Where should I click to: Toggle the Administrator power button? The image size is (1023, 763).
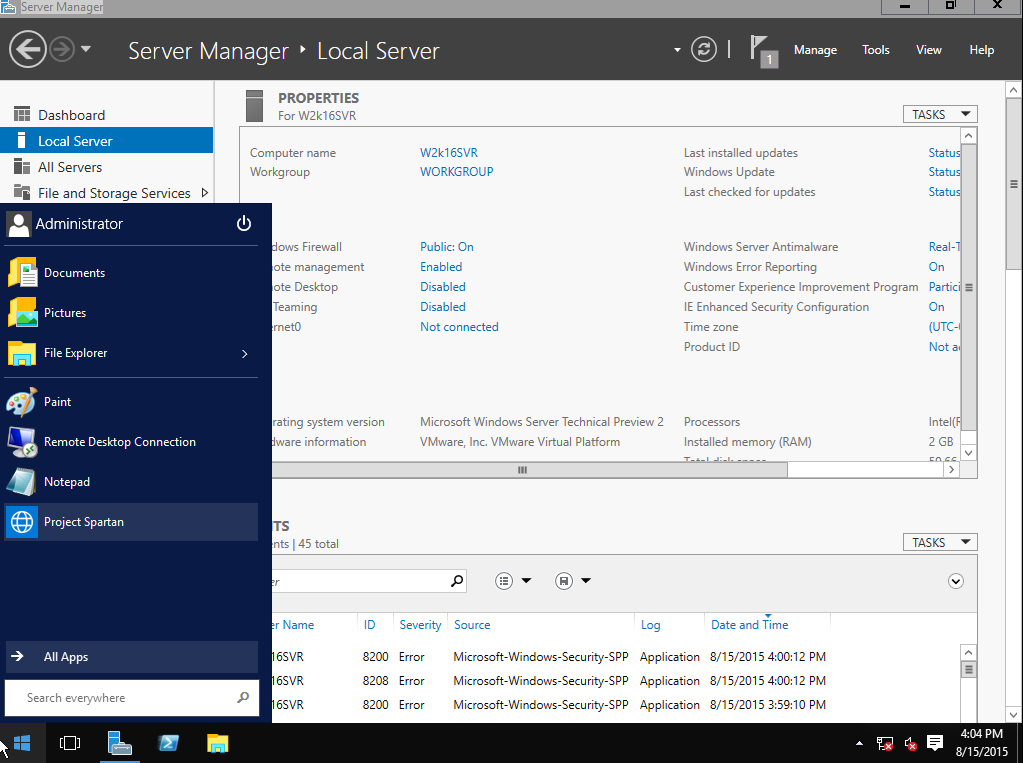point(244,223)
